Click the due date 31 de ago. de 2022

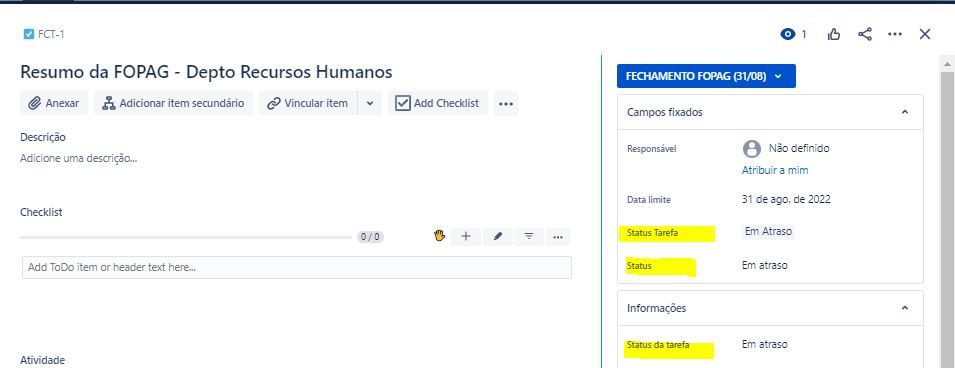[786, 199]
